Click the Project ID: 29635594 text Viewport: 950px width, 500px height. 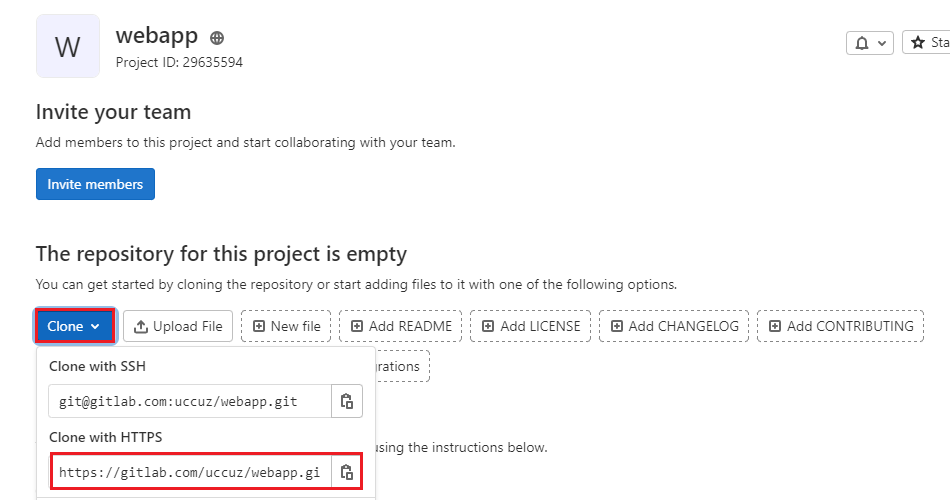pos(179,62)
